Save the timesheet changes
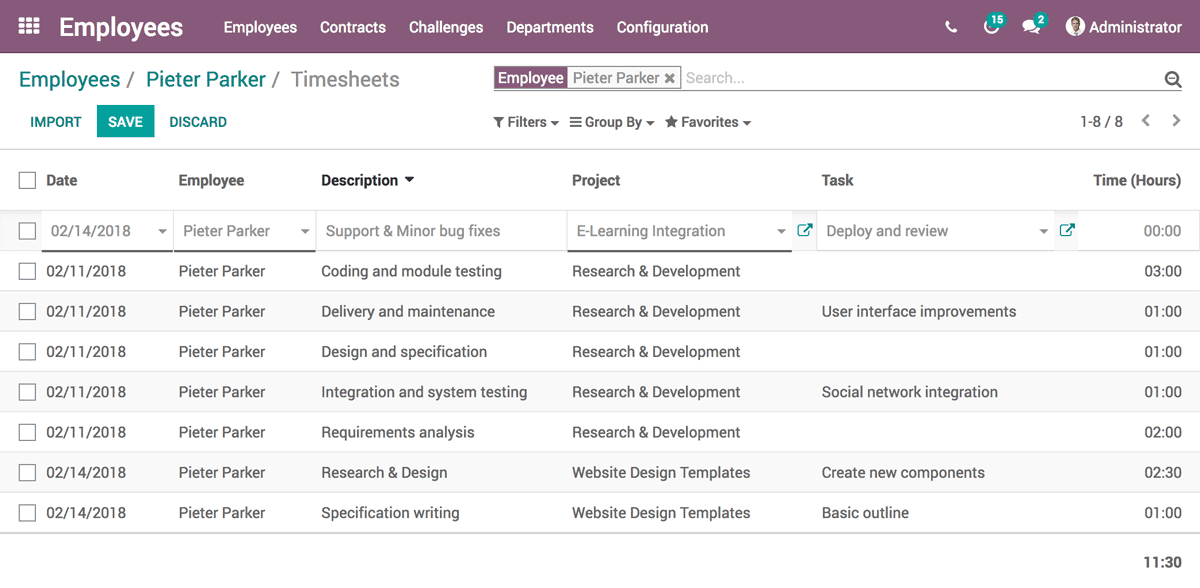 [125, 121]
